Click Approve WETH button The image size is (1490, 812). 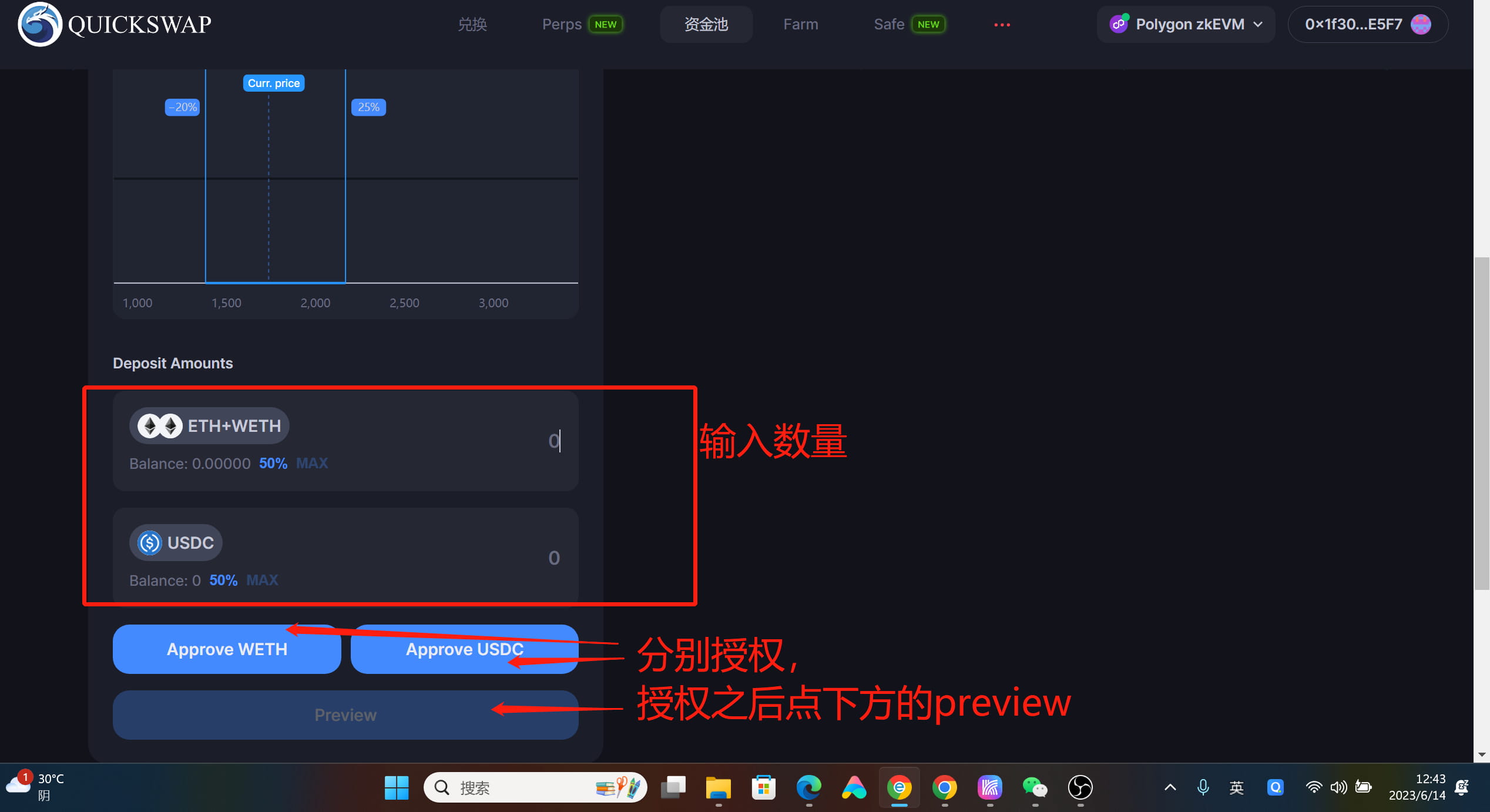(x=227, y=649)
